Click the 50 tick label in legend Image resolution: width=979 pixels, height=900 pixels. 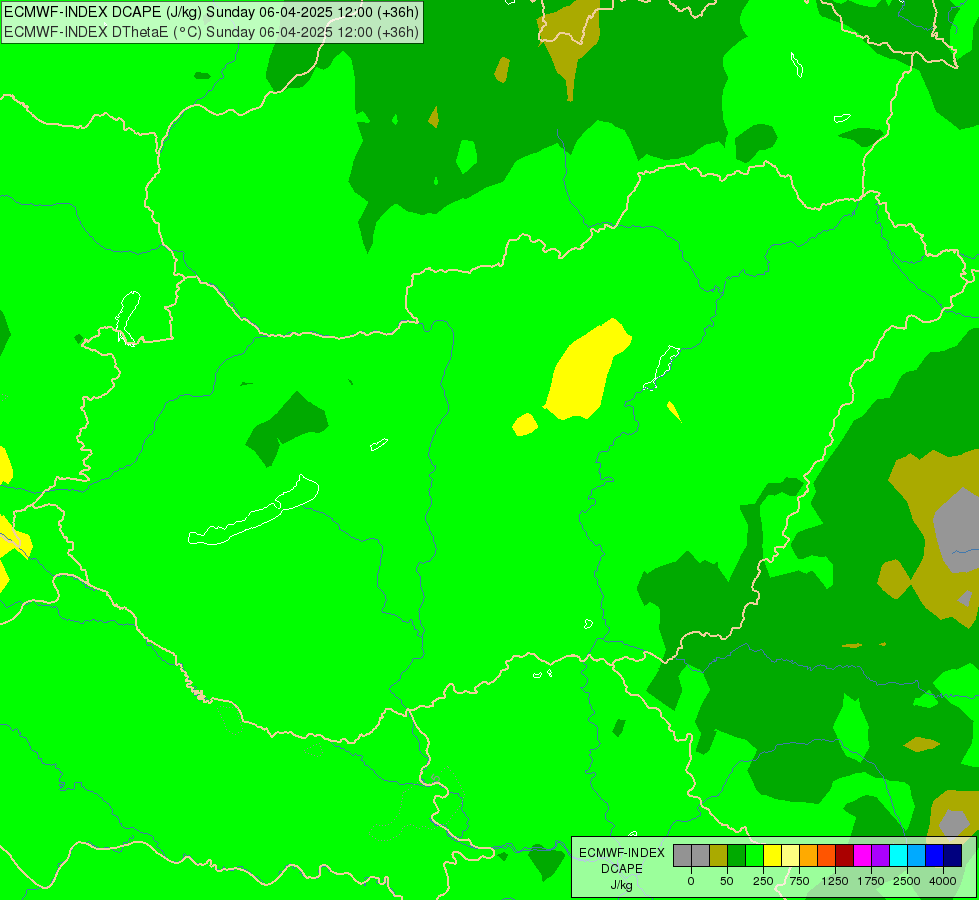(727, 881)
